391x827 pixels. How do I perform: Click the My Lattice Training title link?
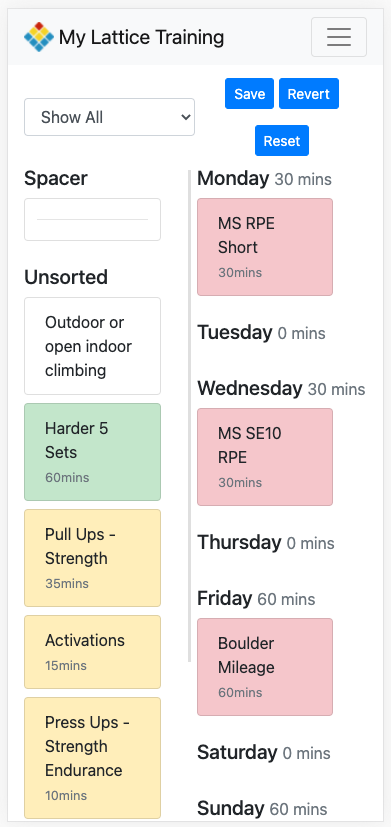[141, 37]
